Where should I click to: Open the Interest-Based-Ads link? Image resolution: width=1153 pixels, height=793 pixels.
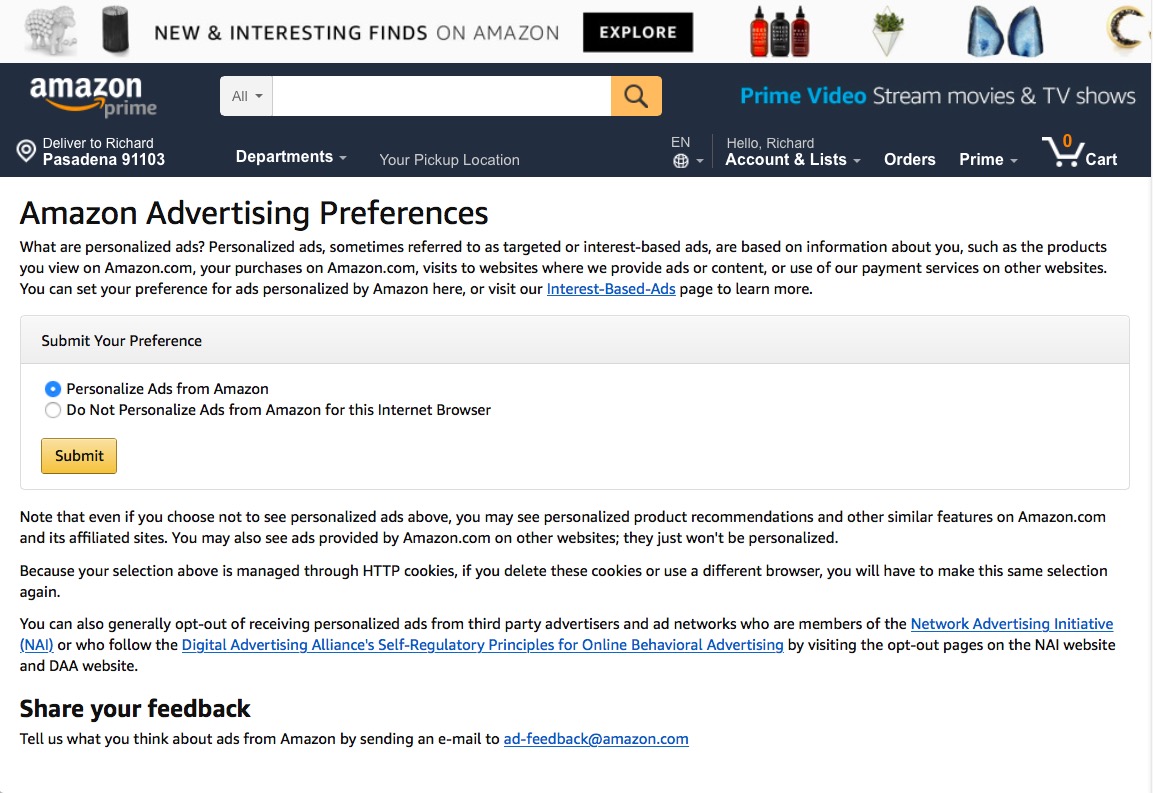point(611,289)
